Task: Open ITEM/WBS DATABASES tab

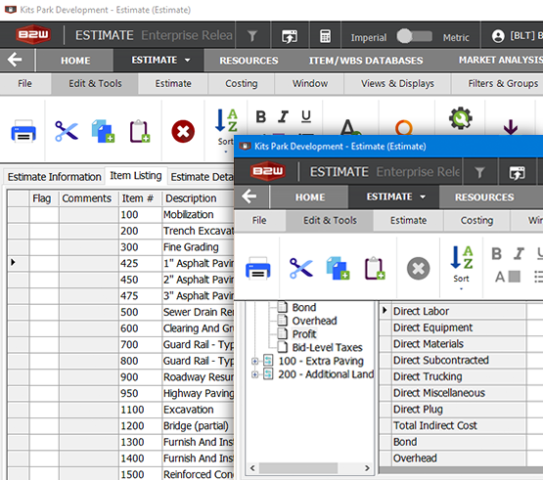Action: pos(366,60)
